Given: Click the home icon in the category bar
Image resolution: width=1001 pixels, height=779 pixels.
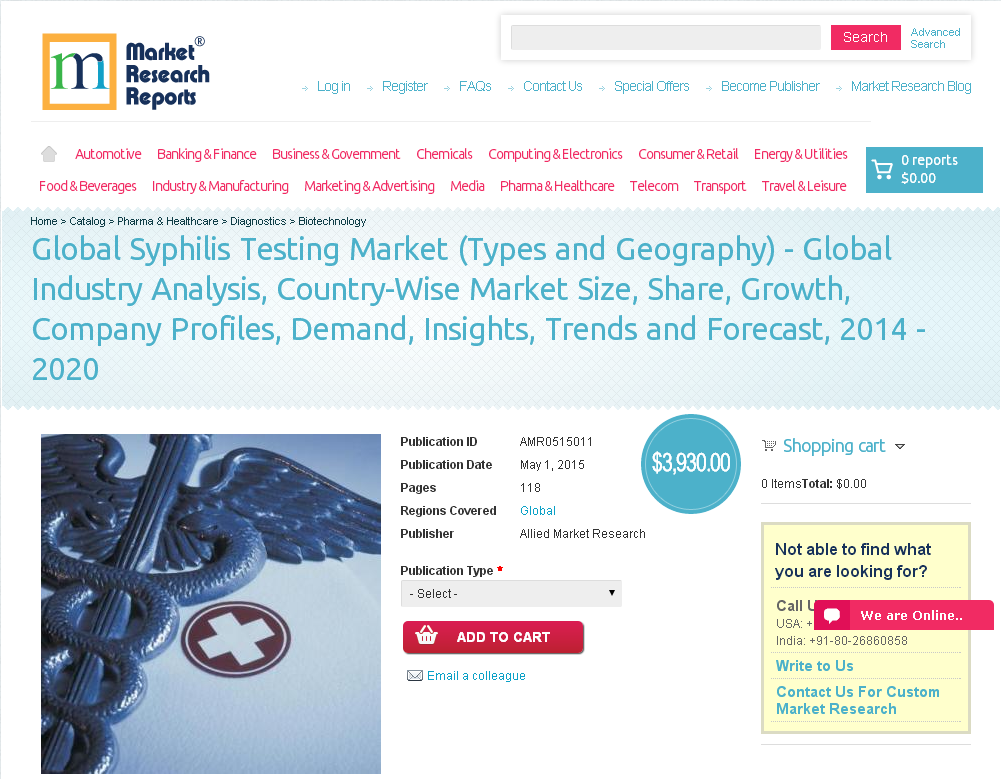Looking at the screenshot, I should pos(48,153).
